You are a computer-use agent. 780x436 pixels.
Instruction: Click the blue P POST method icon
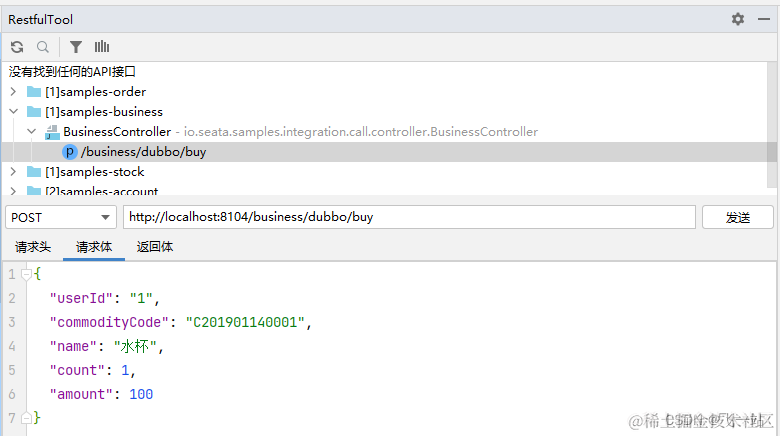pyautogui.click(x=70, y=152)
